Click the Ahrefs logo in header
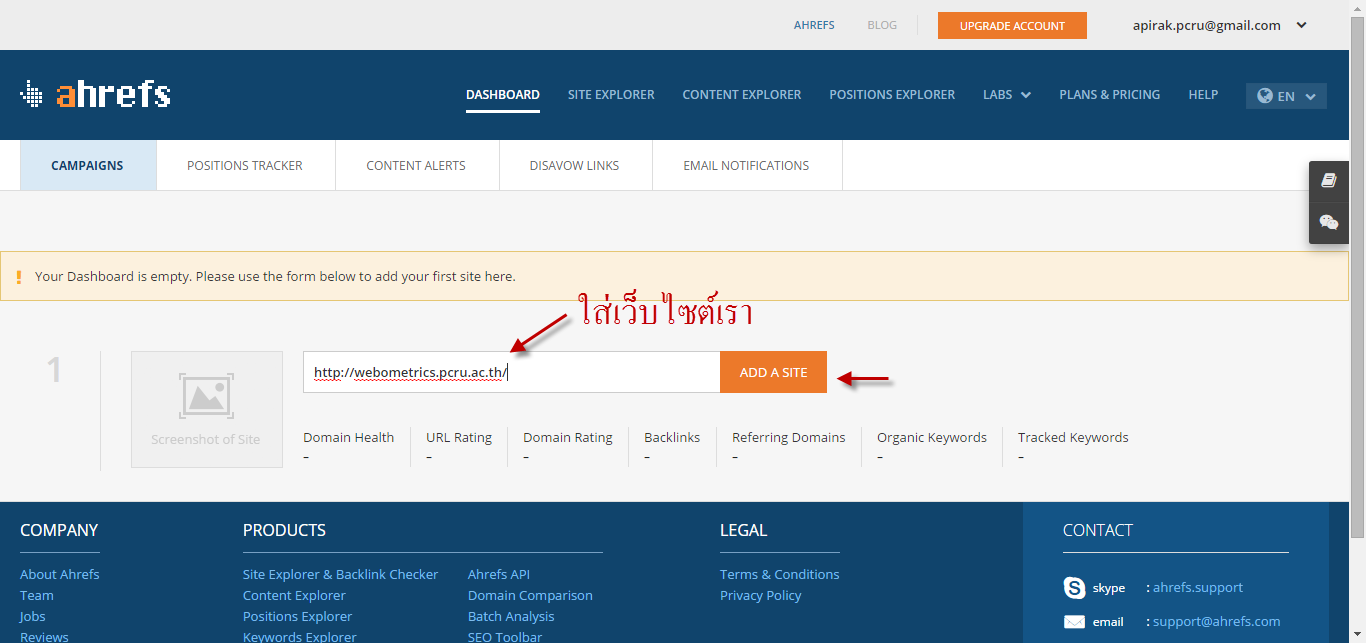 point(95,94)
